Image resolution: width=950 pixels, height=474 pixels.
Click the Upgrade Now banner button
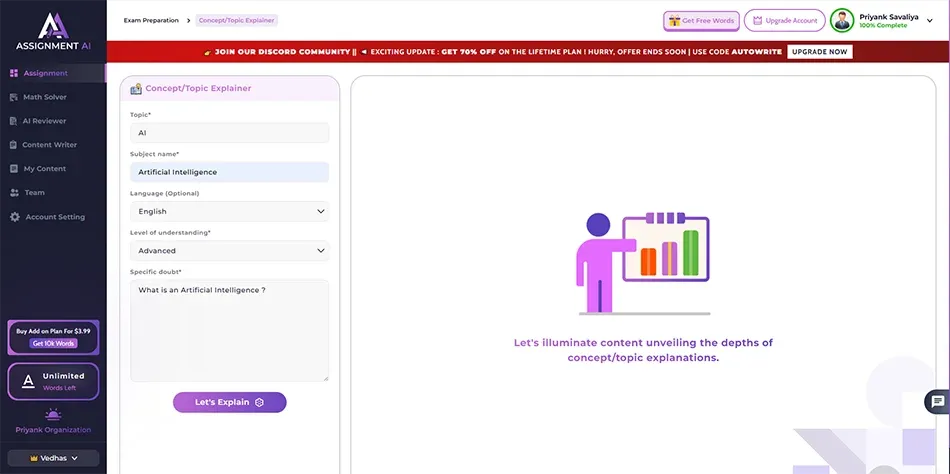click(x=819, y=52)
